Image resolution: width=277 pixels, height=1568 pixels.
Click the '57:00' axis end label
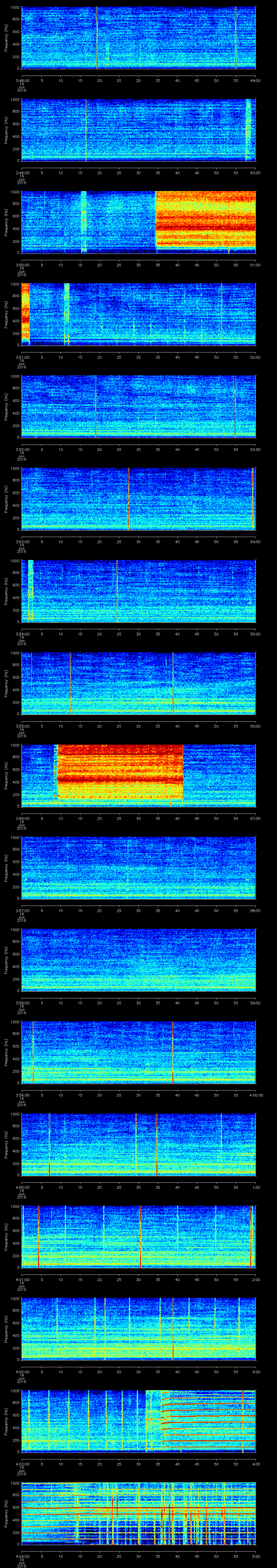click(x=256, y=818)
